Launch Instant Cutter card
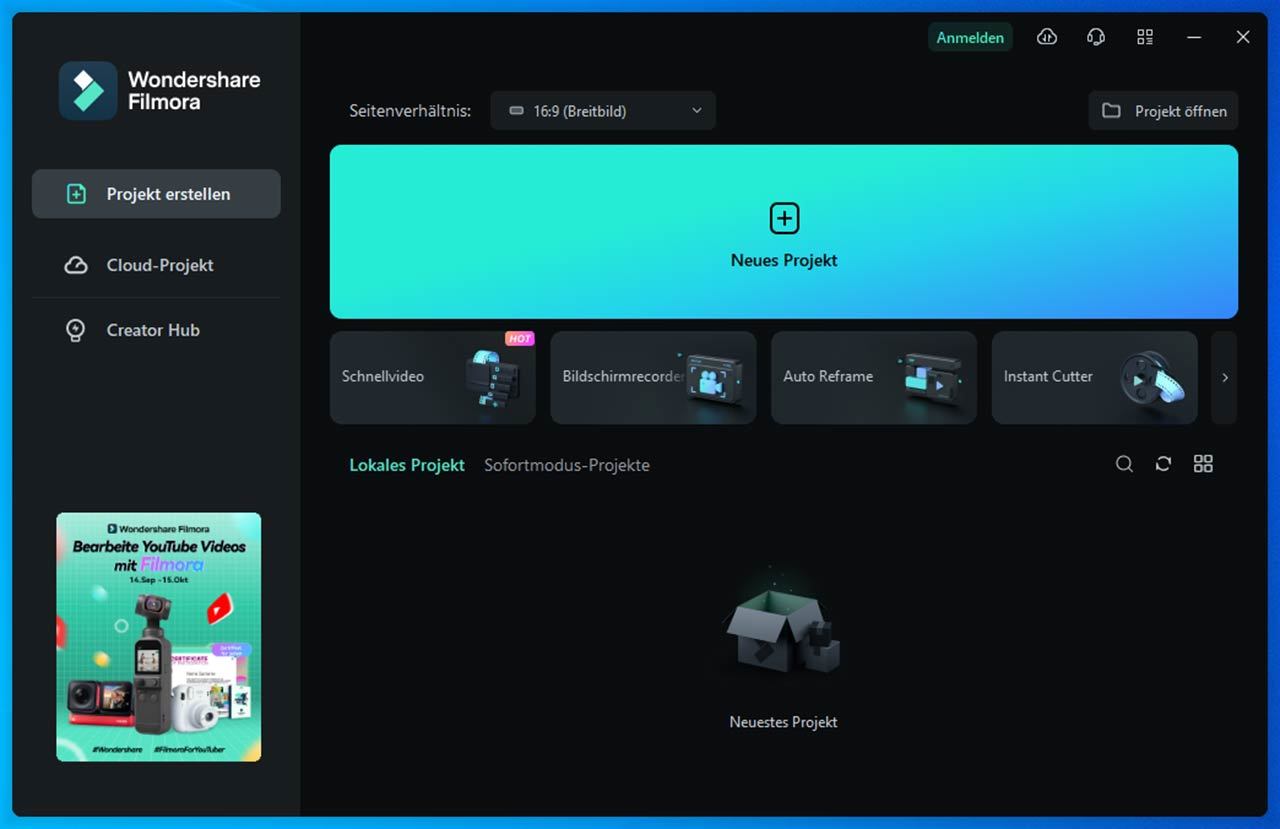Screen dimensions: 1280x829 pyautogui.click(x=1094, y=378)
